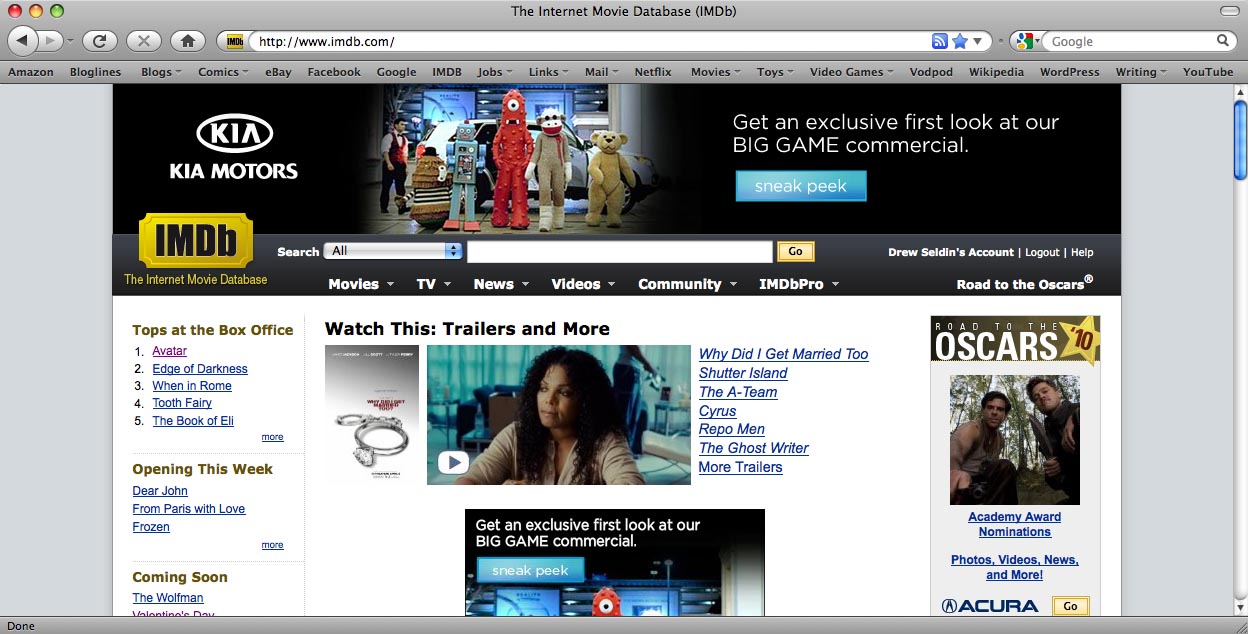Expand the Community navigation menu

click(x=687, y=284)
